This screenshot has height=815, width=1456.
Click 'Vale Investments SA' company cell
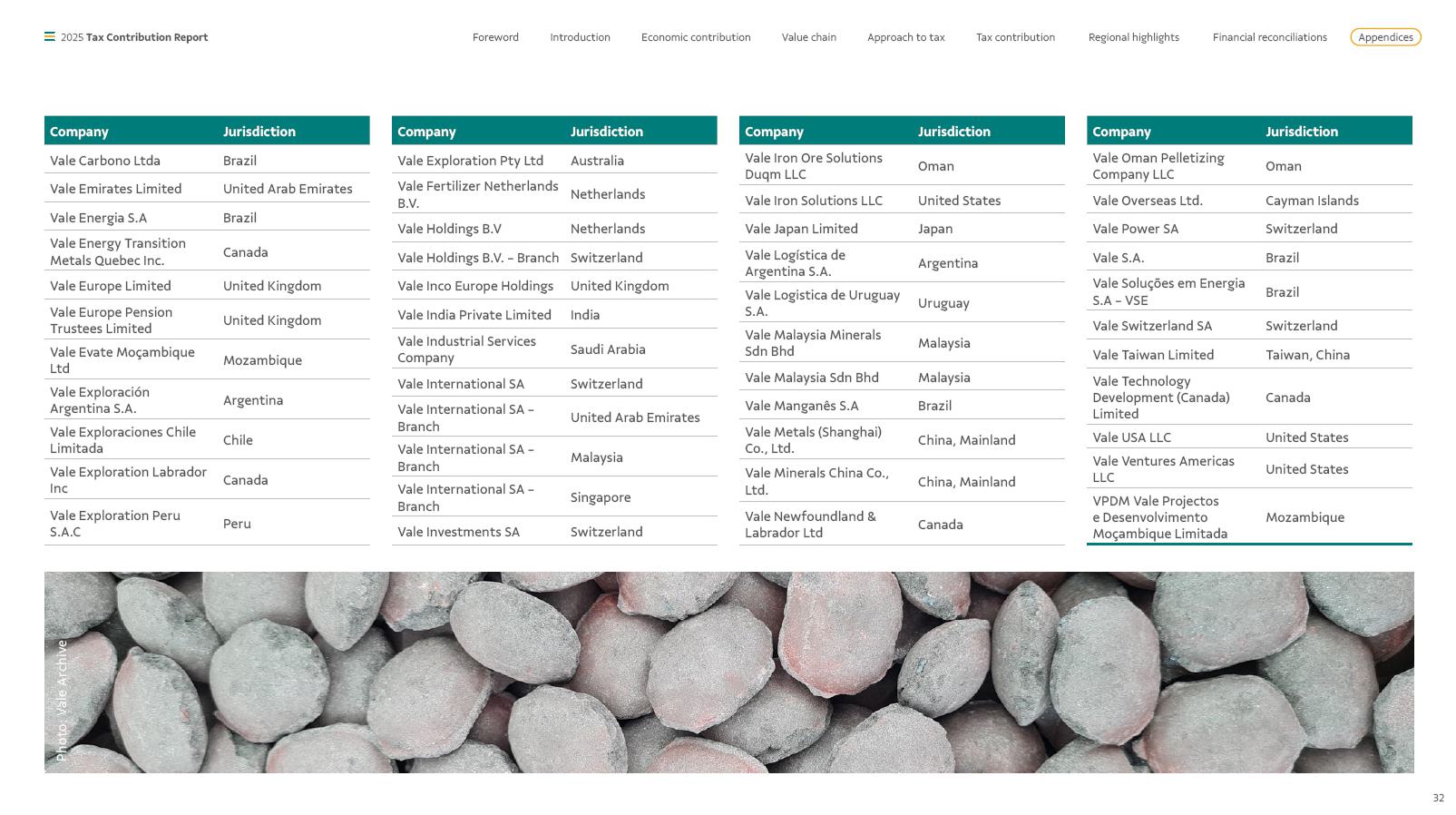click(x=459, y=532)
